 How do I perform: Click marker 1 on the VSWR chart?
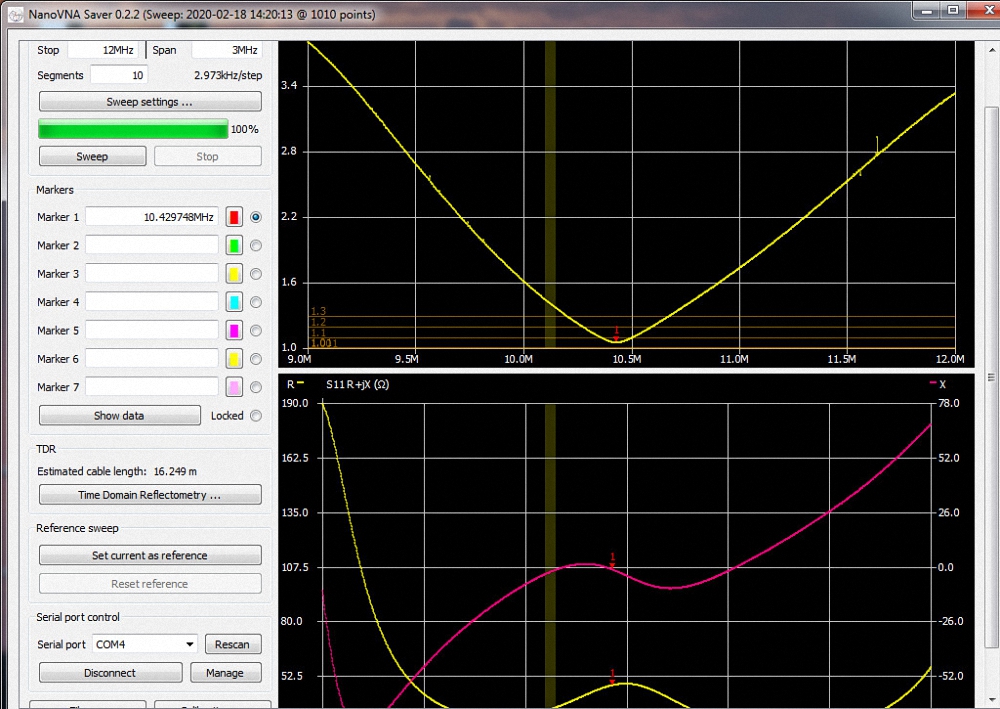[x=616, y=334]
